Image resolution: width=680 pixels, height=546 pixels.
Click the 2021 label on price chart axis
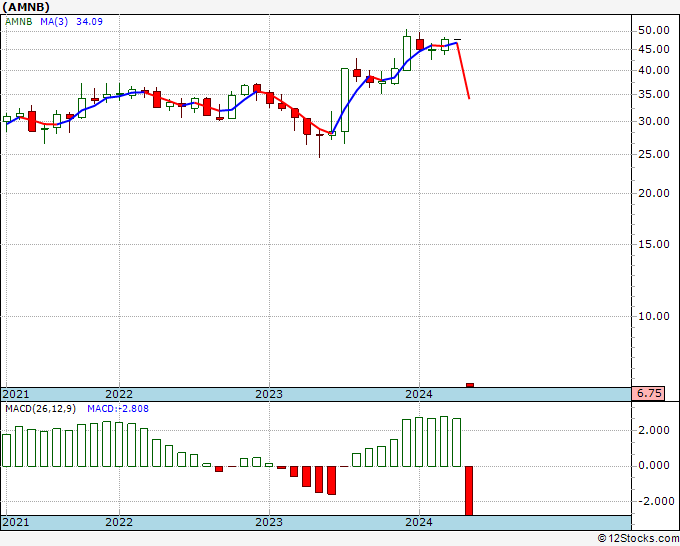(16, 394)
